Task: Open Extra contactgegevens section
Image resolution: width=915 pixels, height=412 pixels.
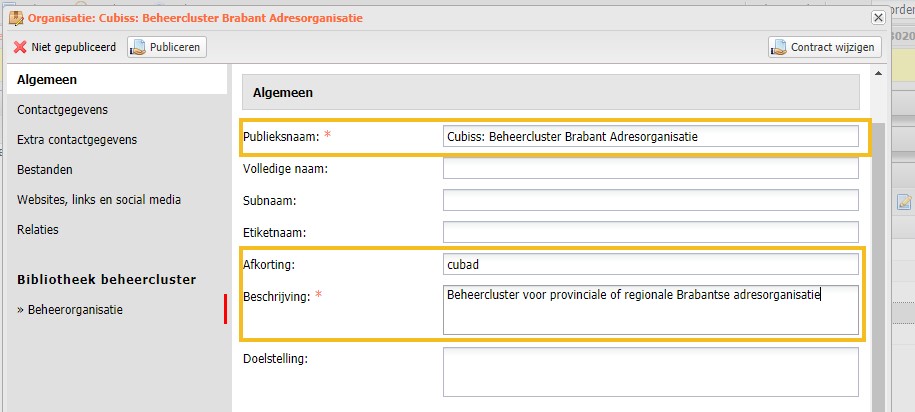Action: click(x=77, y=140)
